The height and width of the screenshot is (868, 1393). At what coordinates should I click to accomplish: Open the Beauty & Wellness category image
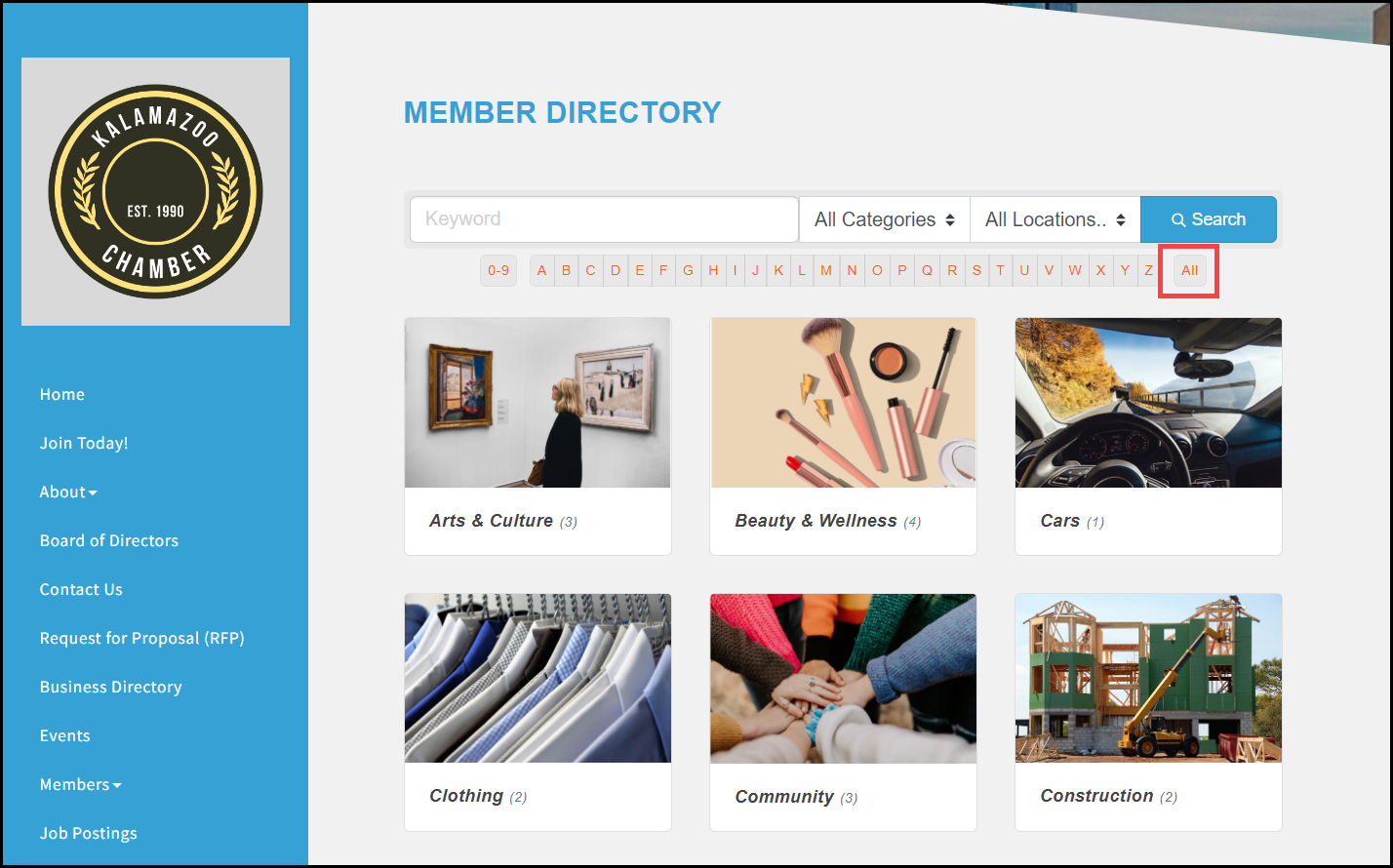point(843,403)
